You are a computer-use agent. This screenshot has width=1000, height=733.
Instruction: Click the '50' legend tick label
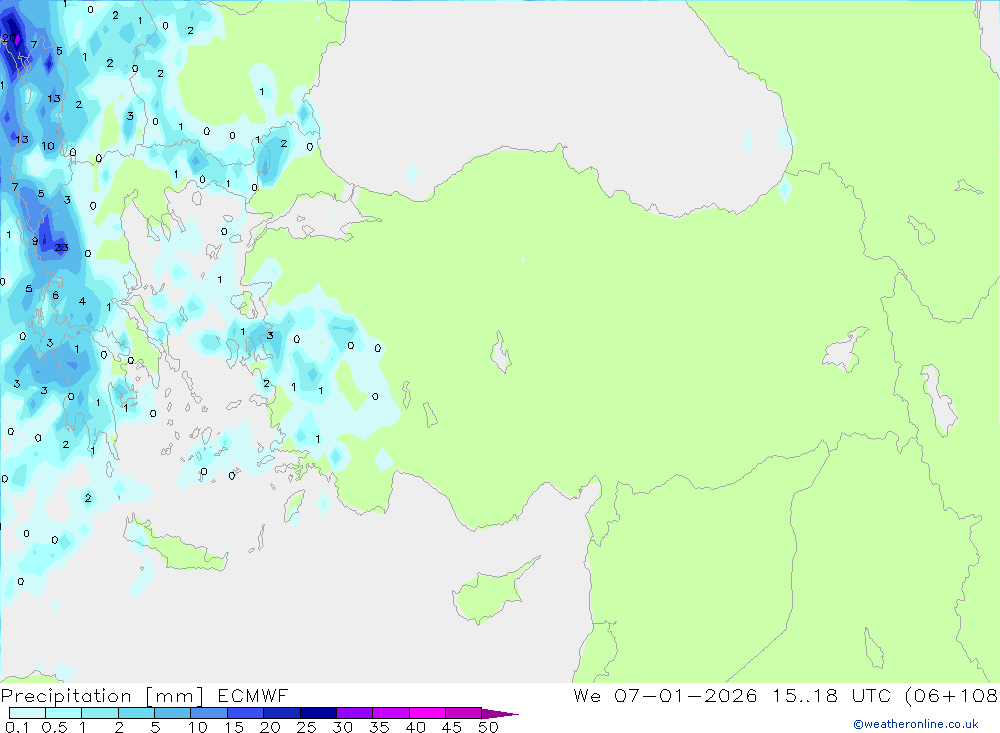tap(488, 727)
